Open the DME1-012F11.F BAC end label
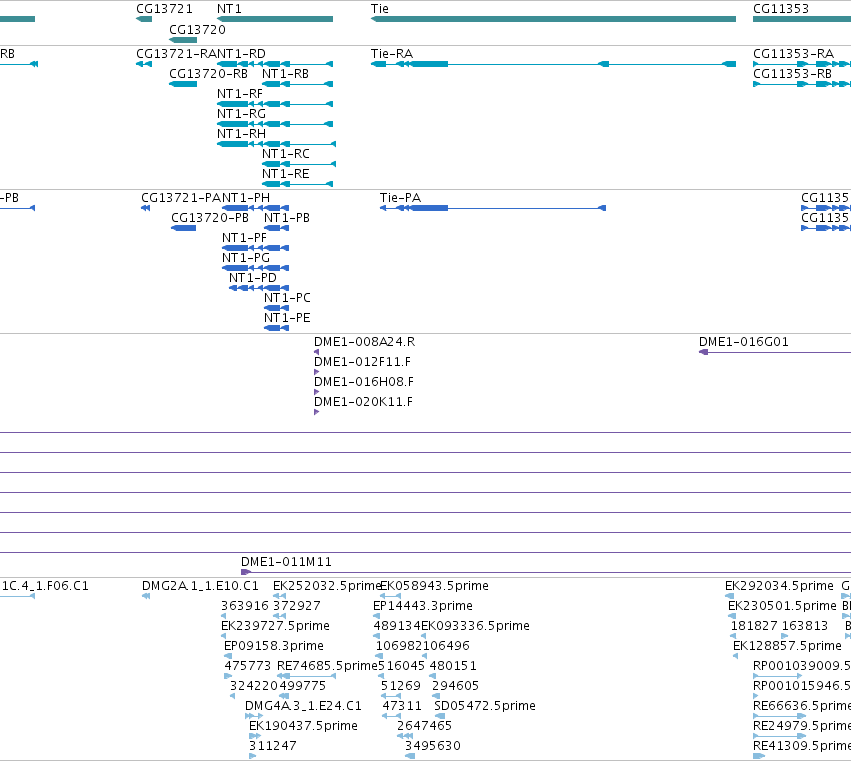 (362, 363)
